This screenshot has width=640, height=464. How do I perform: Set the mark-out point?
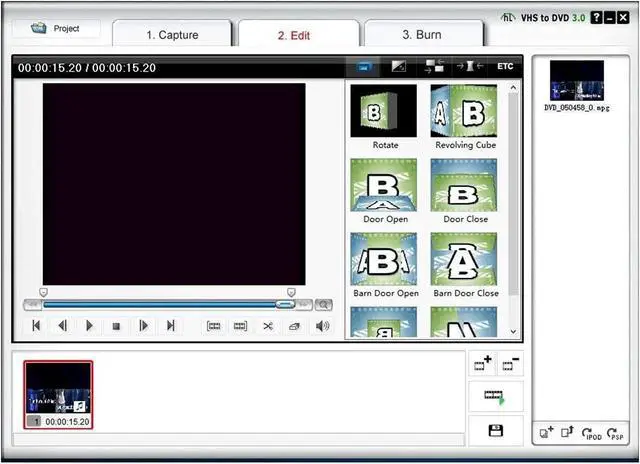(240, 326)
